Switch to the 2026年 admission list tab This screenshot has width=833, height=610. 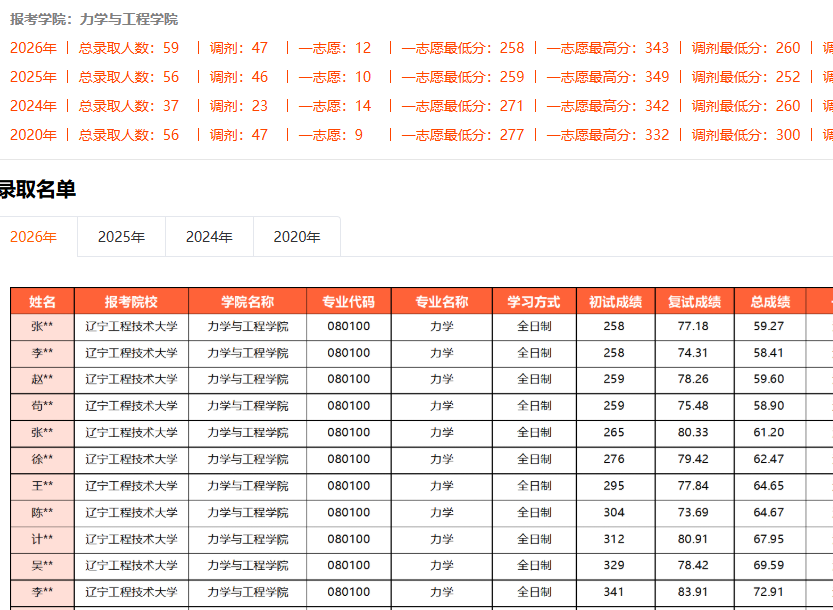pos(33,236)
